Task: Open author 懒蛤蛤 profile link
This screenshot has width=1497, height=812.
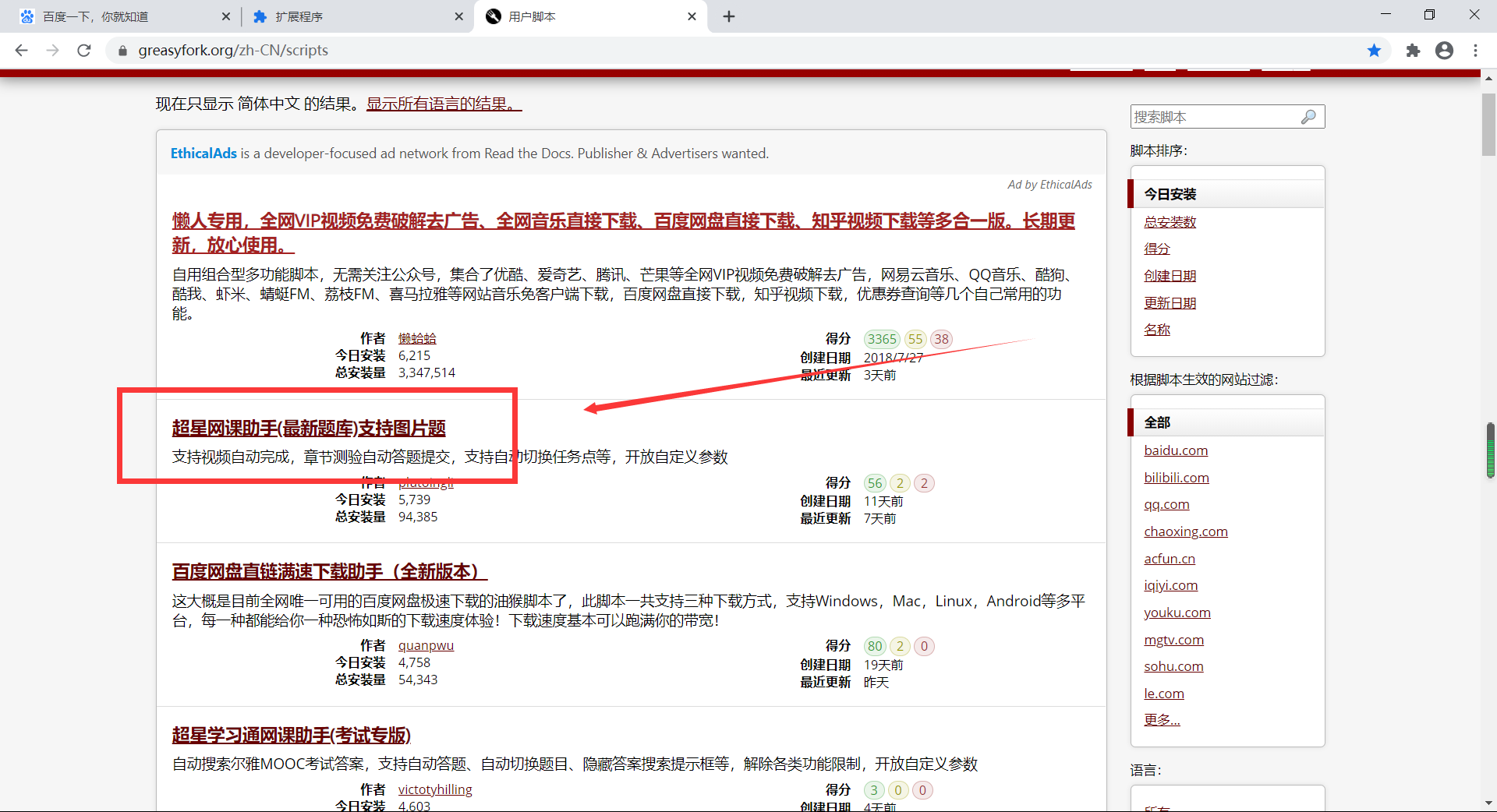Action: click(417, 338)
